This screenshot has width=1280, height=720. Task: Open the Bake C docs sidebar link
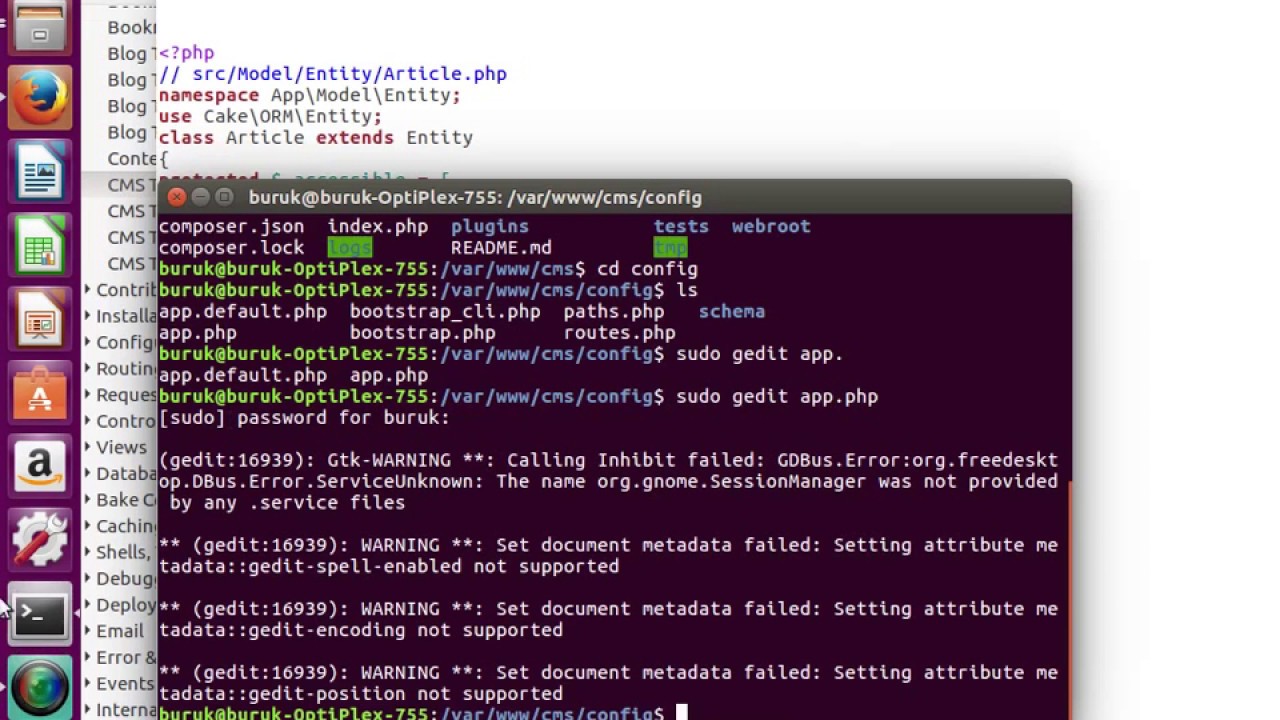[x=126, y=500]
